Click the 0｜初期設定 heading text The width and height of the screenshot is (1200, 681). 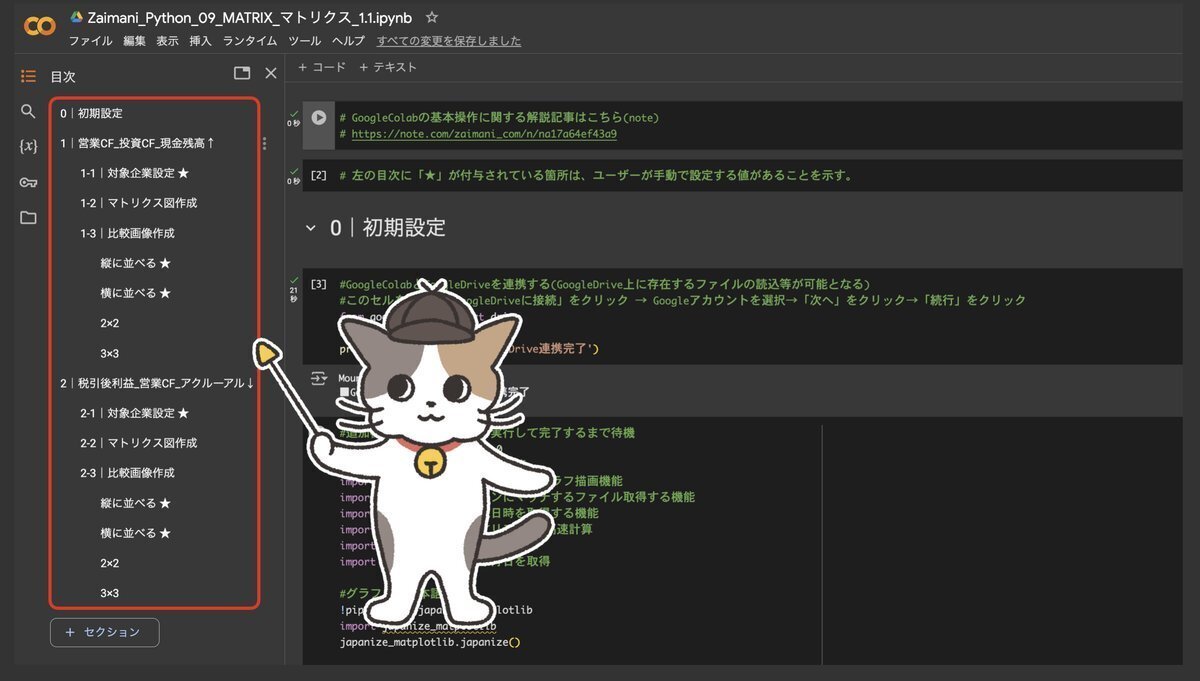tap(388, 228)
